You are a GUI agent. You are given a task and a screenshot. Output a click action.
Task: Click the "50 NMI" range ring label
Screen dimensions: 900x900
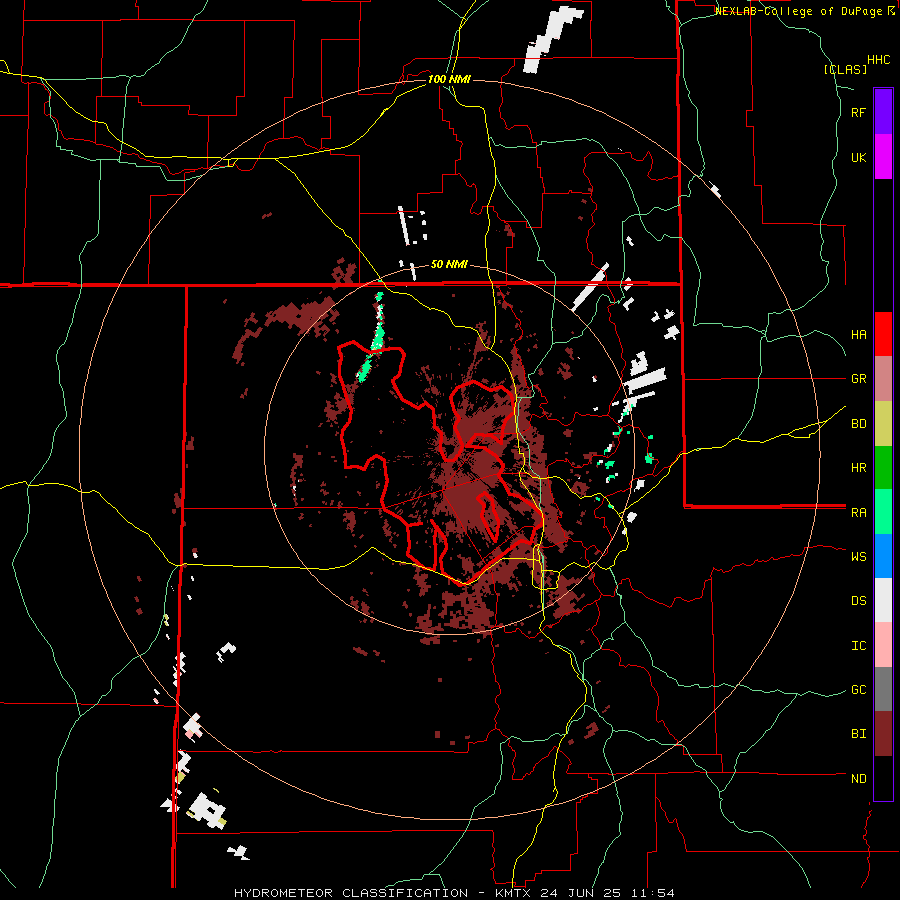pos(449,264)
